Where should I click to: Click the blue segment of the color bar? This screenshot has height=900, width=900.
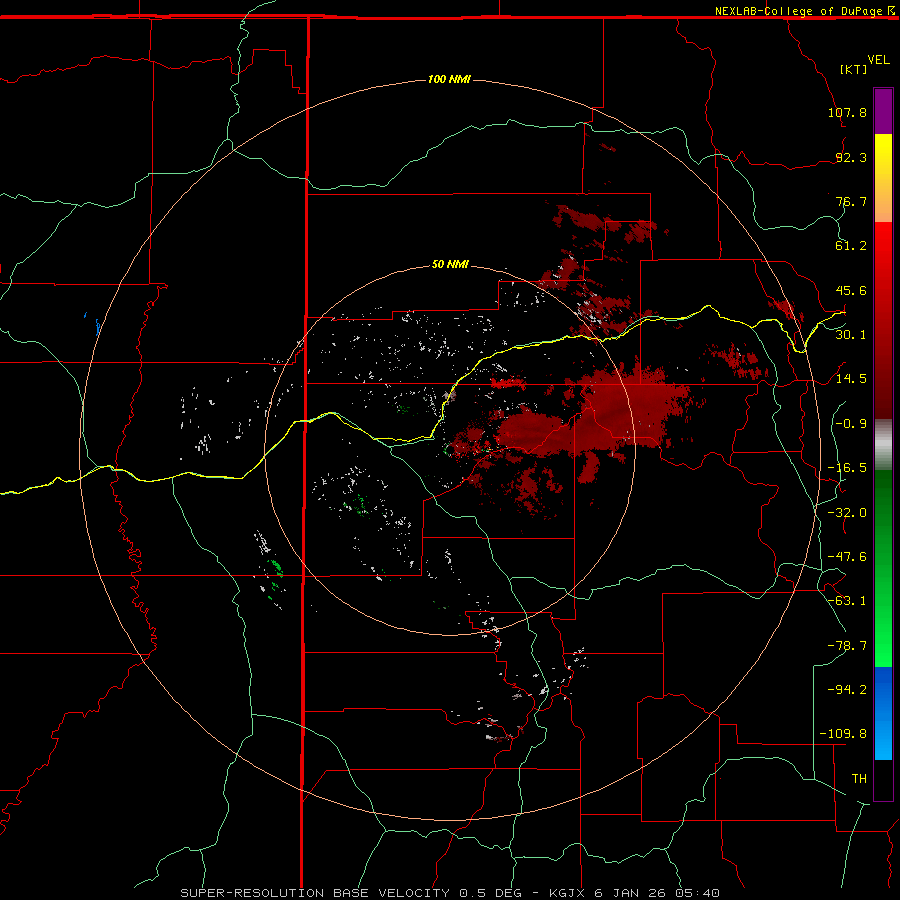[x=883, y=713]
